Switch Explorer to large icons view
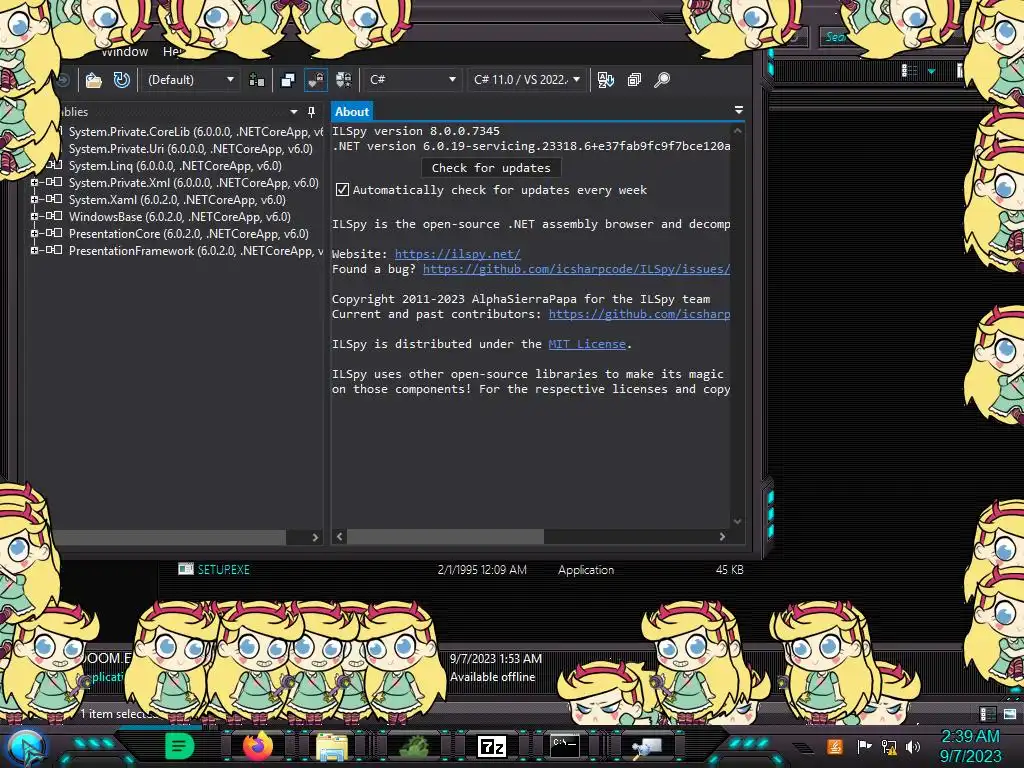This screenshot has height=768, width=1024. click(x=1010, y=714)
